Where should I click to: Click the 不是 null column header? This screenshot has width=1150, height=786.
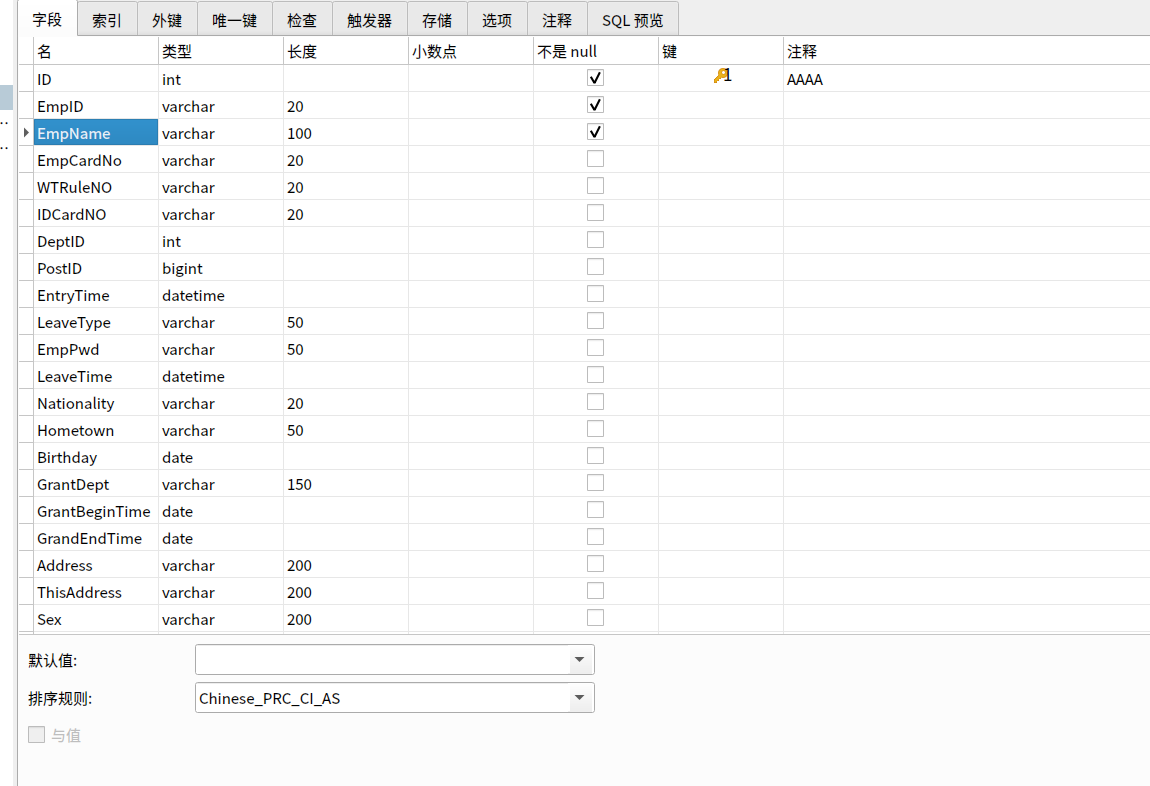pyautogui.click(x=596, y=51)
